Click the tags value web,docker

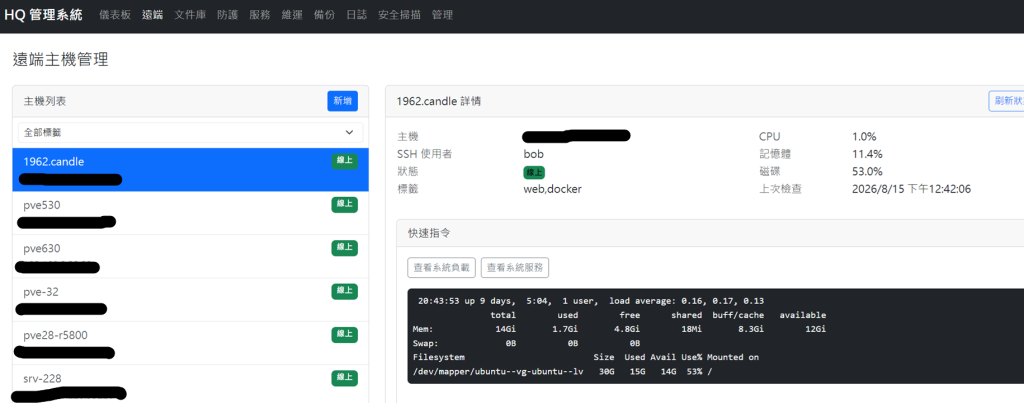[x=552, y=189]
